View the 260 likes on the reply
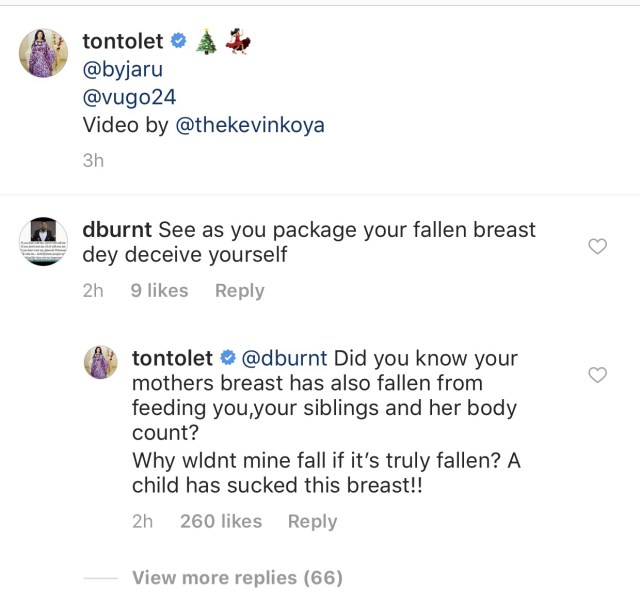The image size is (640, 604). coord(221,521)
